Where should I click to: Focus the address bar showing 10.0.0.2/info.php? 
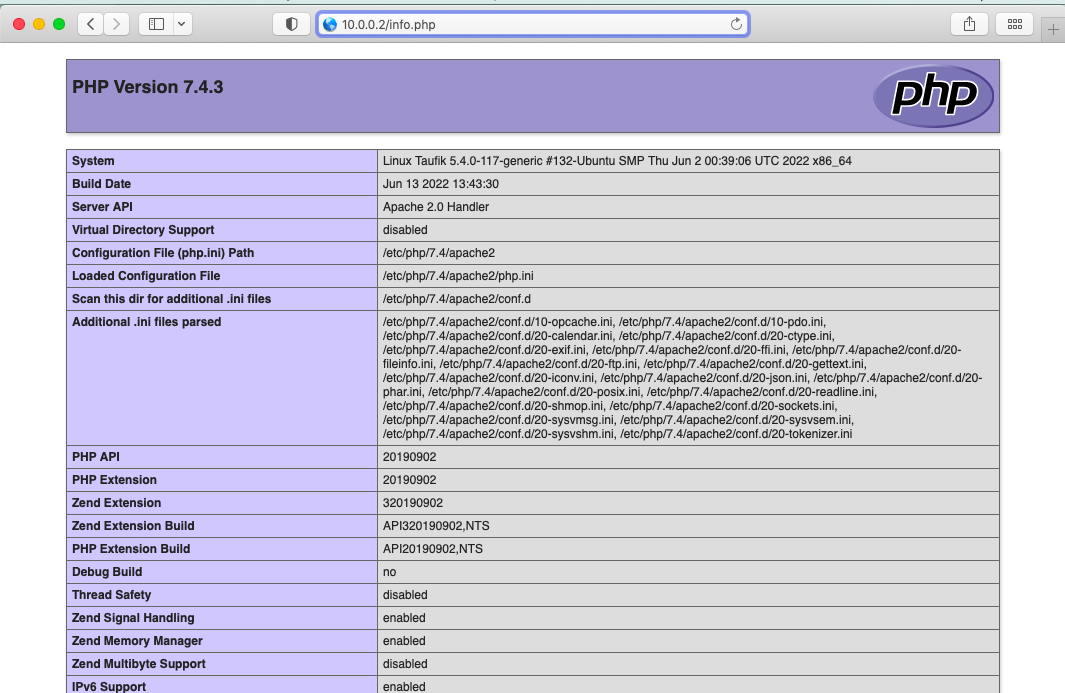[x=533, y=24]
